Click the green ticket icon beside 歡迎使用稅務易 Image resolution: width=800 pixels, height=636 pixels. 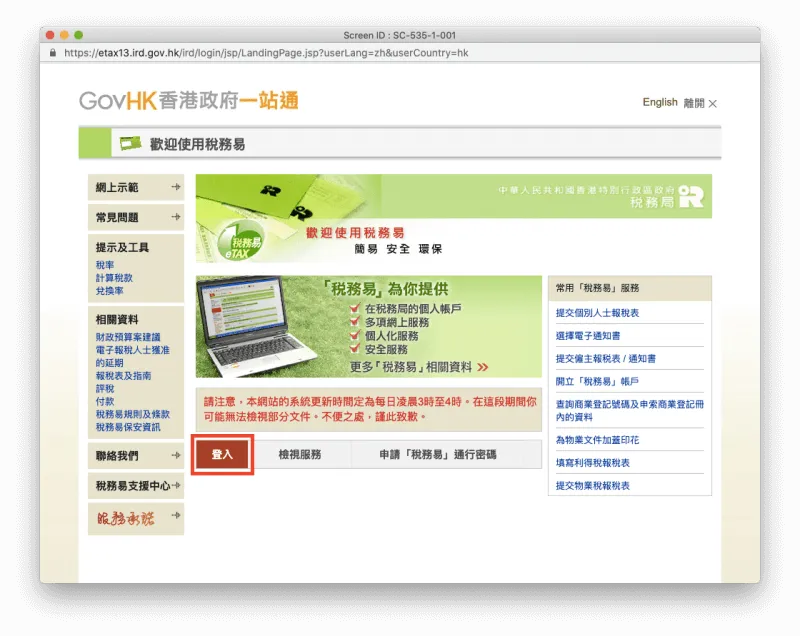[x=130, y=143]
